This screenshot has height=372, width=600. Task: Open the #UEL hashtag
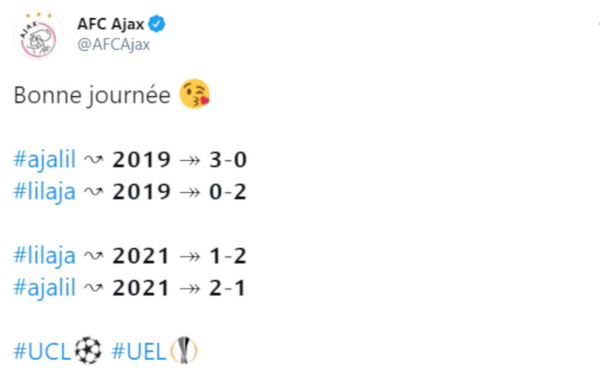click(139, 351)
